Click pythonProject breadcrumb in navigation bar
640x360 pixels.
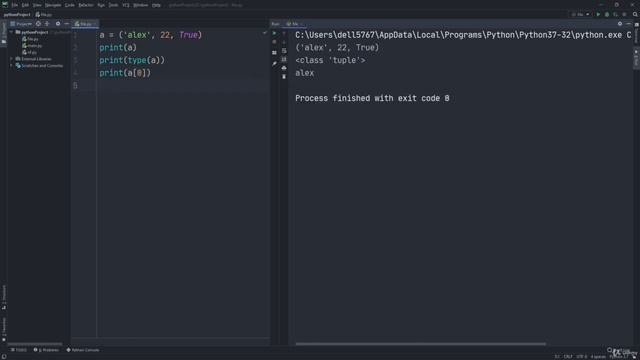[17, 14]
